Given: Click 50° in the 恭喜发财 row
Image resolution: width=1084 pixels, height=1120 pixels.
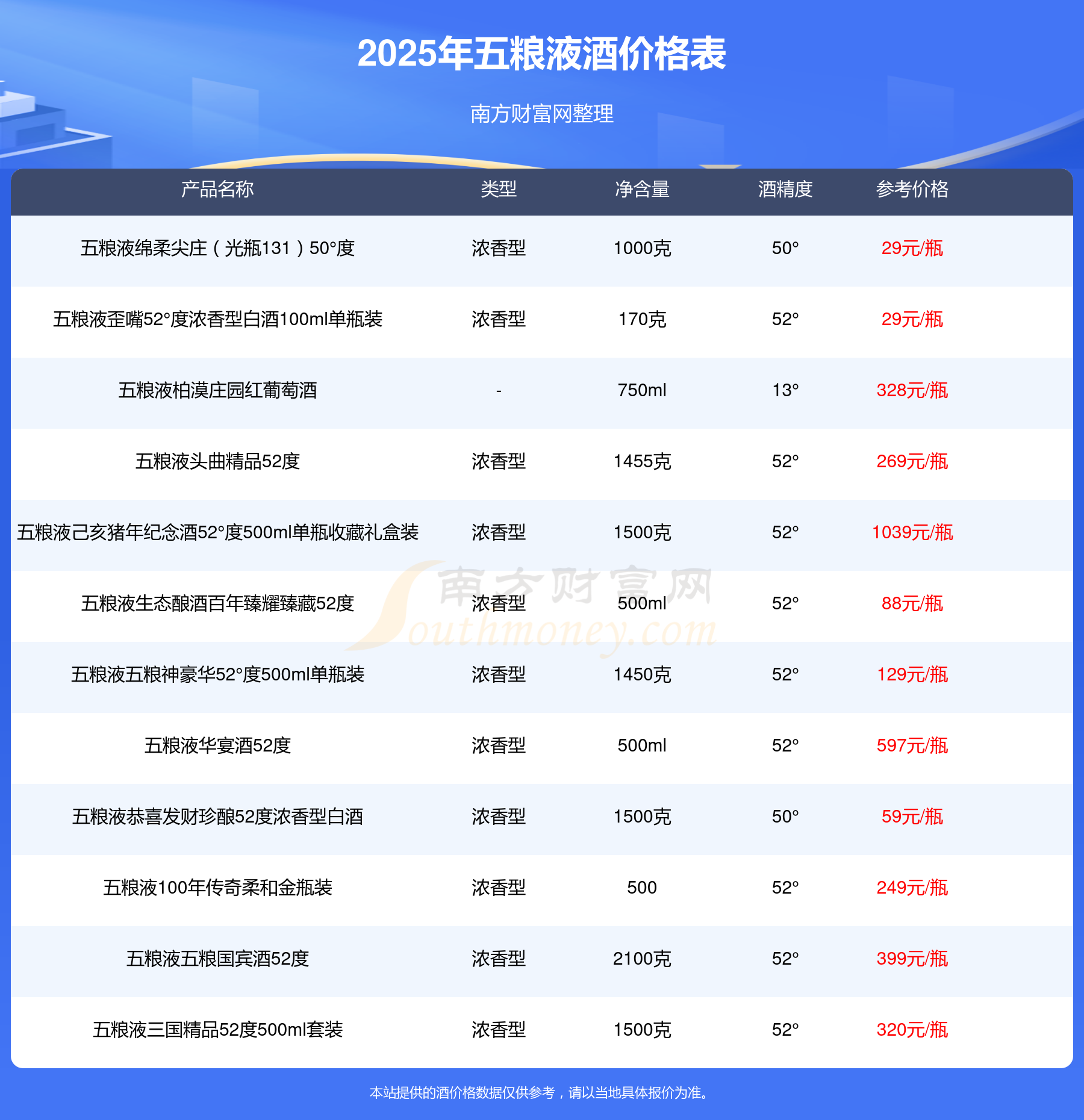Looking at the screenshot, I should (x=785, y=817).
